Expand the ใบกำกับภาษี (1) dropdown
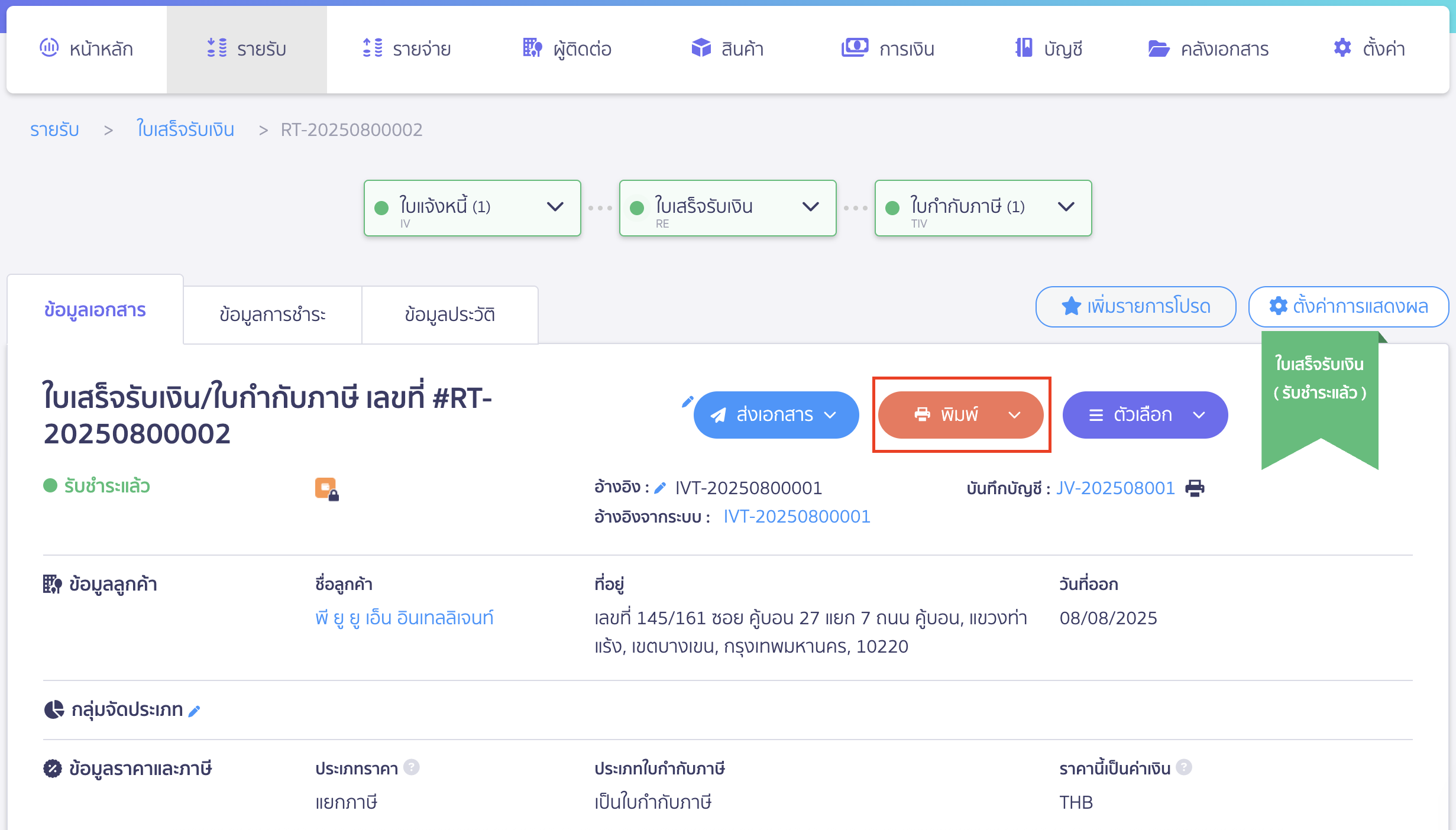This screenshot has width=1456, height=830. (x=1066, y=207)
